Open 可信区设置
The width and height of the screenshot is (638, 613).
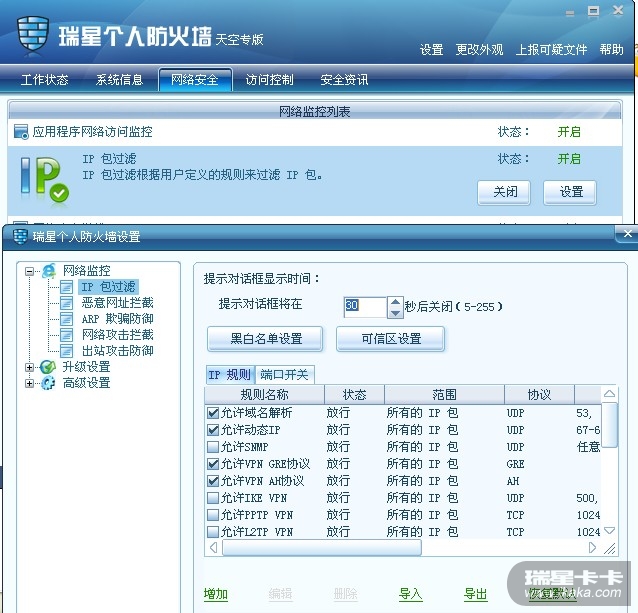click(x=391, y=338)
